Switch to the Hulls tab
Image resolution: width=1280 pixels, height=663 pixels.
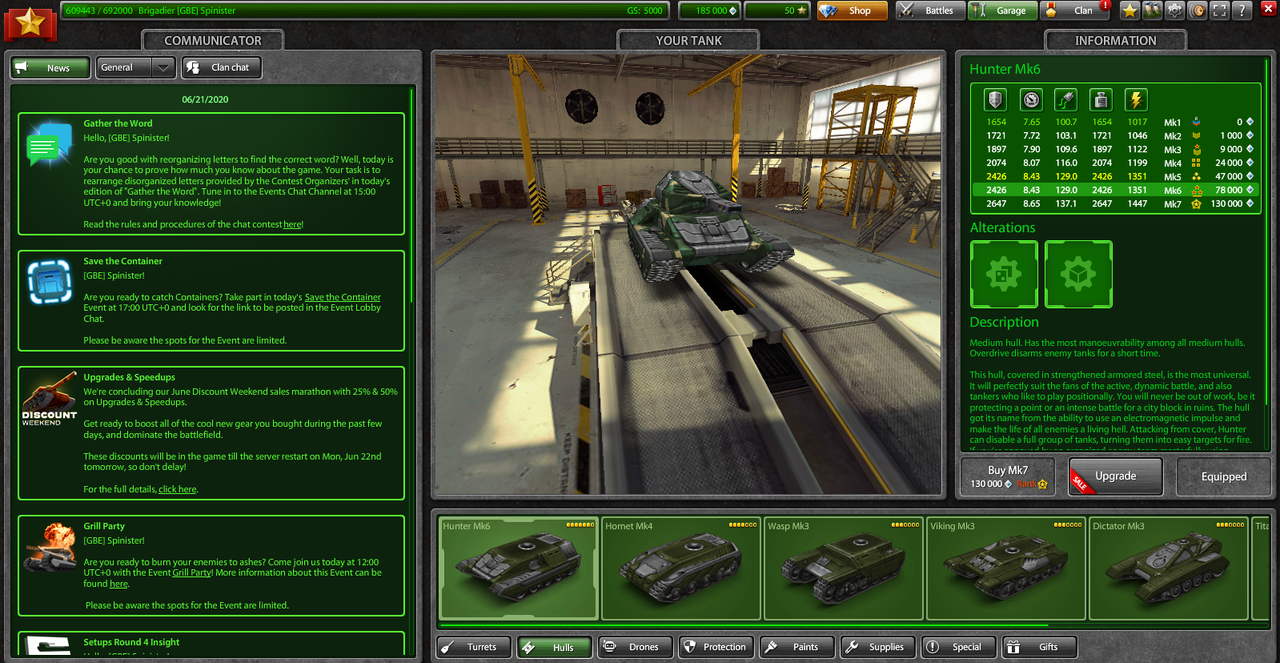554,647
